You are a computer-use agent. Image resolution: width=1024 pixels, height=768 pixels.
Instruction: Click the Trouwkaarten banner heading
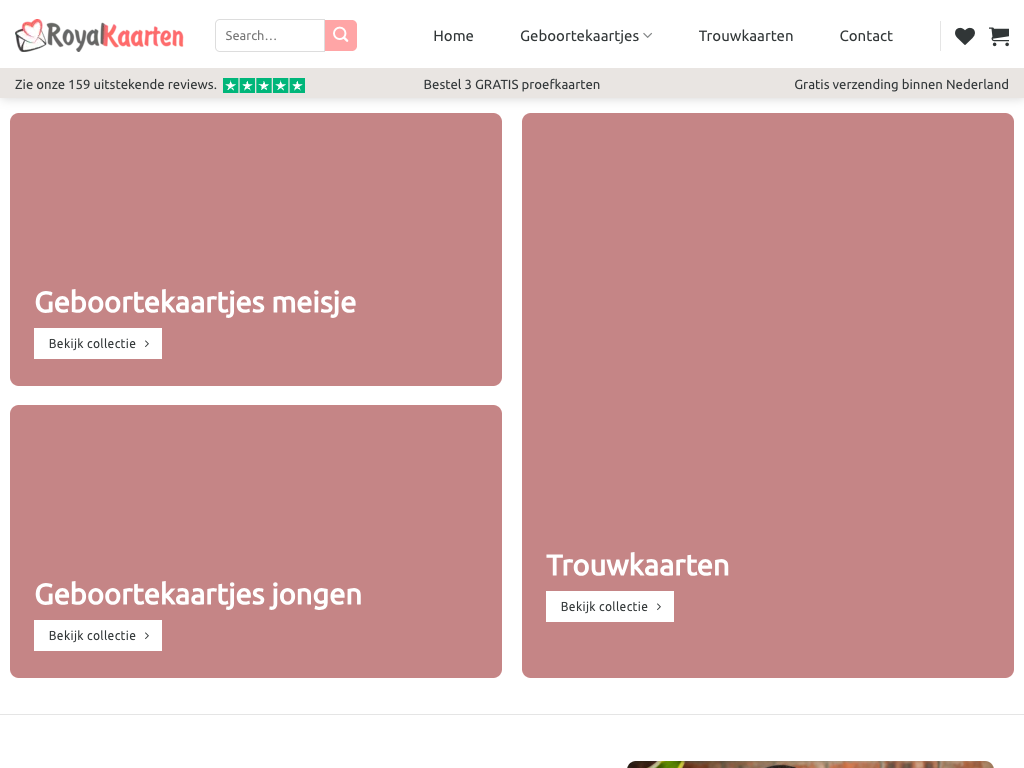point(638,565)
